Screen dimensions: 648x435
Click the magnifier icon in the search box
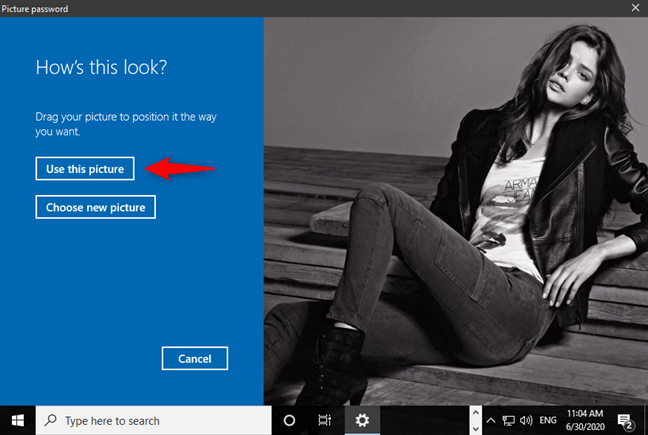50,420
